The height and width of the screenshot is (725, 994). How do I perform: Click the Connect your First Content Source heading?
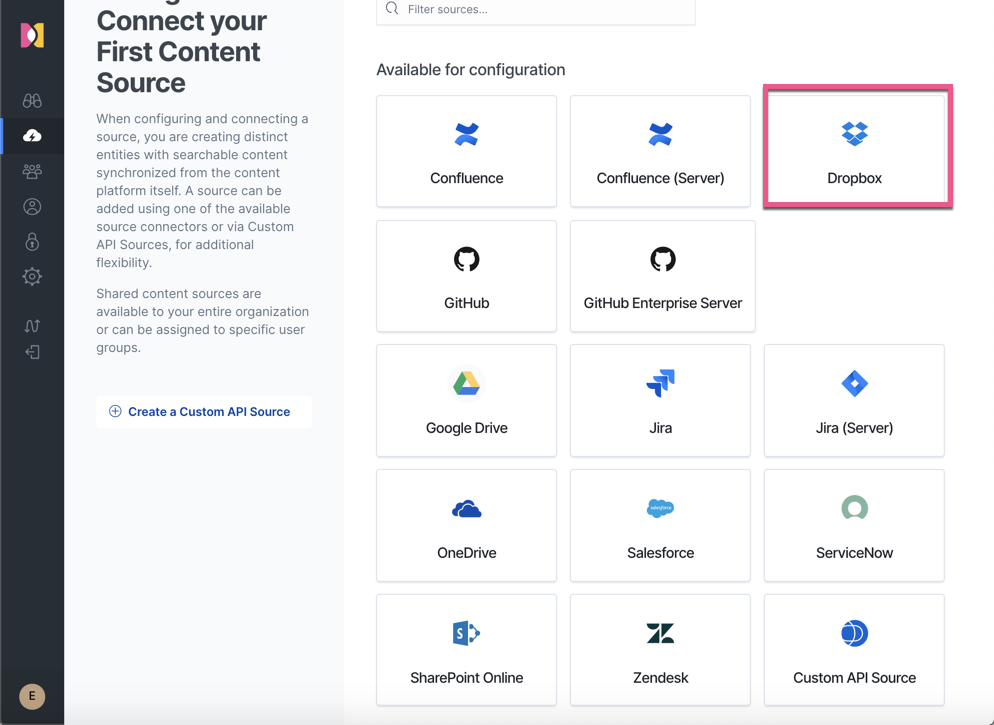181,52
